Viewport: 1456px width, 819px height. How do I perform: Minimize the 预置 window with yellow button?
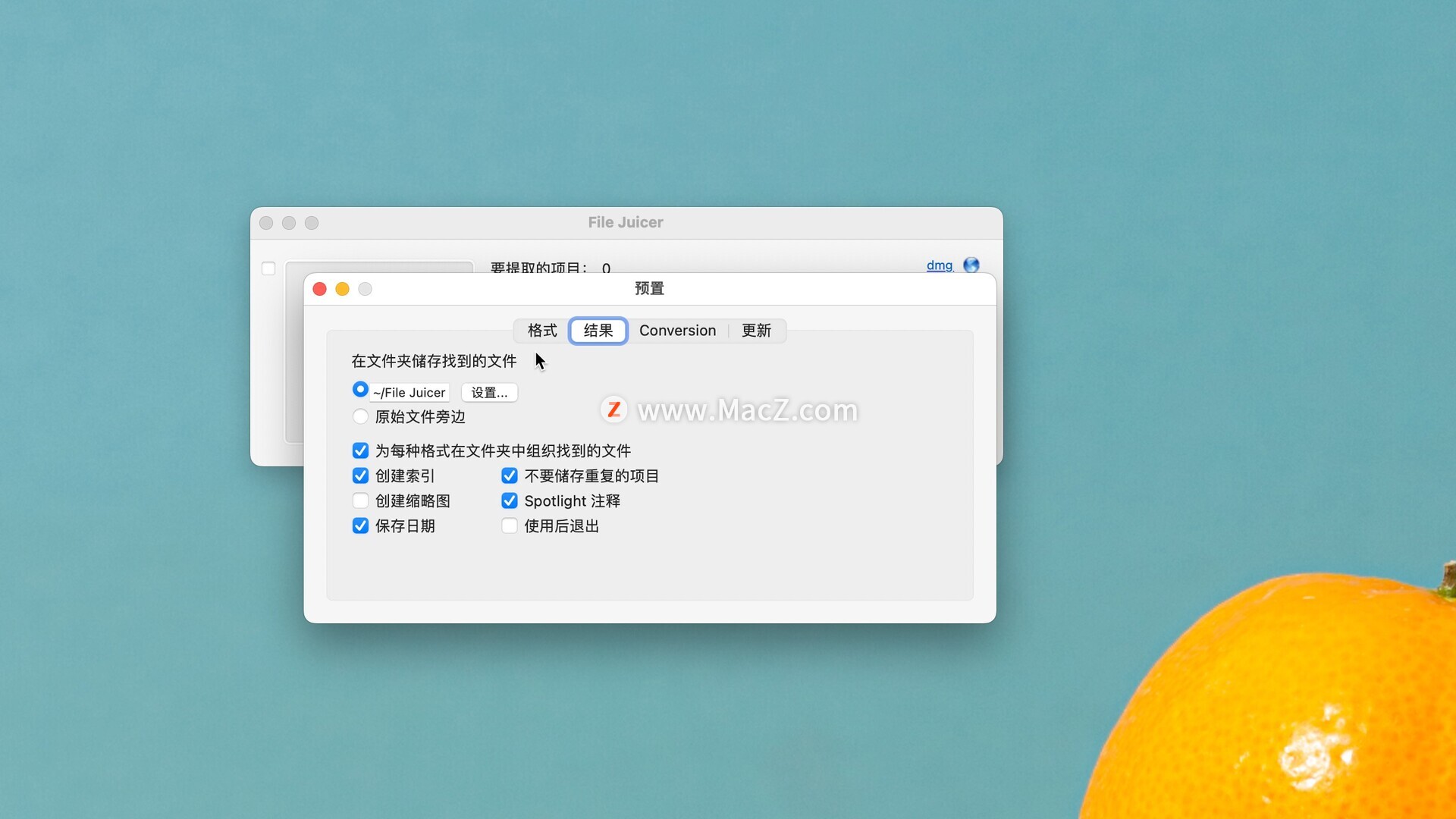tap(342, 289)
